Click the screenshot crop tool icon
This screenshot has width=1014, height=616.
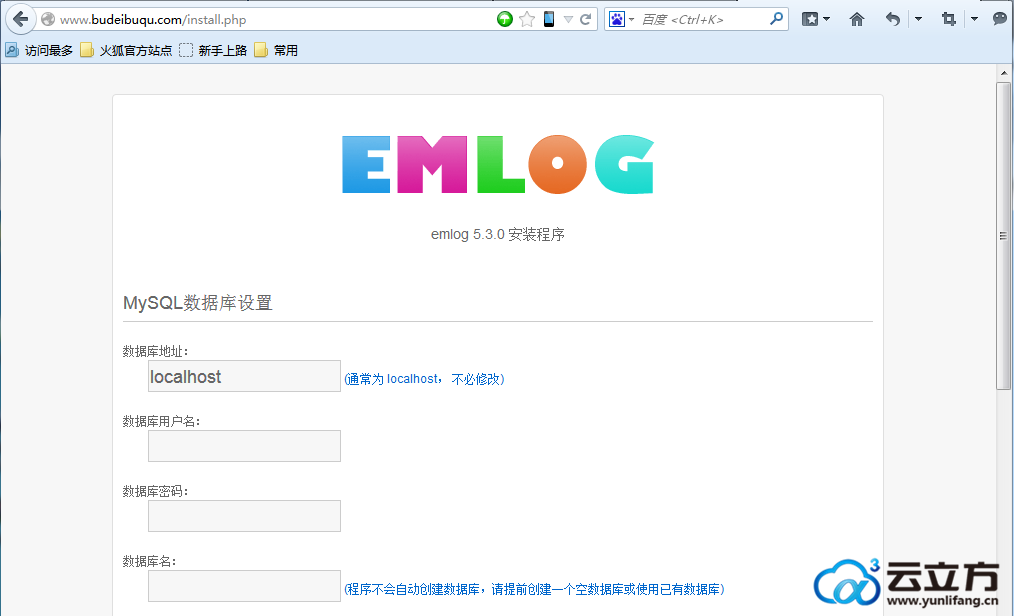(949, 19)
